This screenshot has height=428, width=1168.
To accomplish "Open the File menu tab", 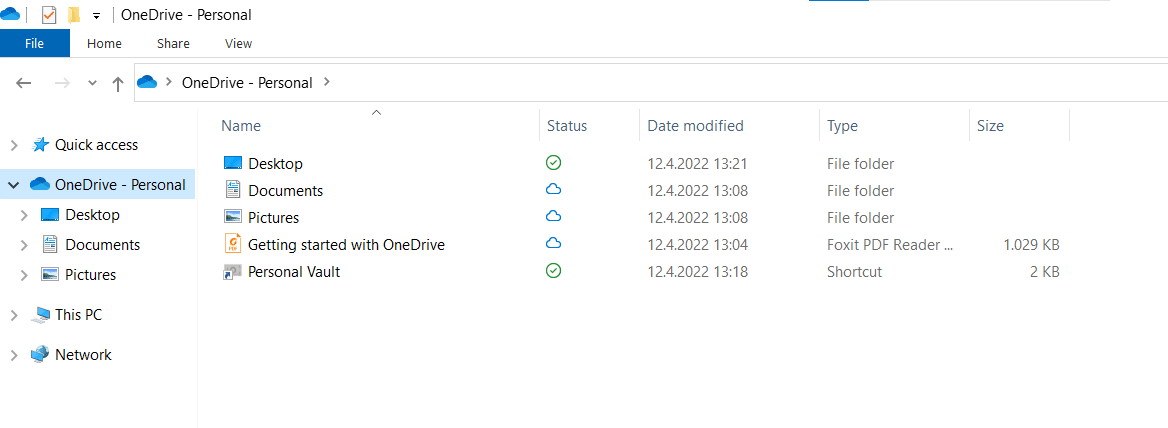I will (x=35, y=43).
